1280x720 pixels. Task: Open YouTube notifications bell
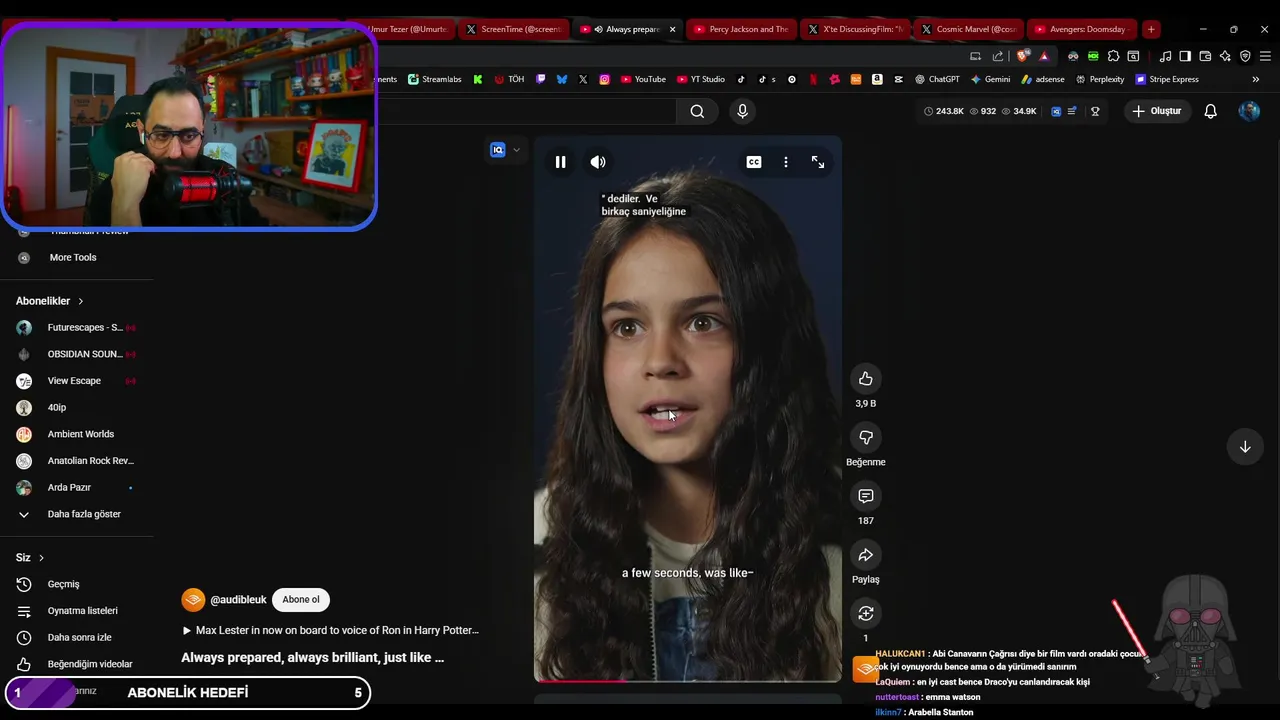(x=1210, y=111)
